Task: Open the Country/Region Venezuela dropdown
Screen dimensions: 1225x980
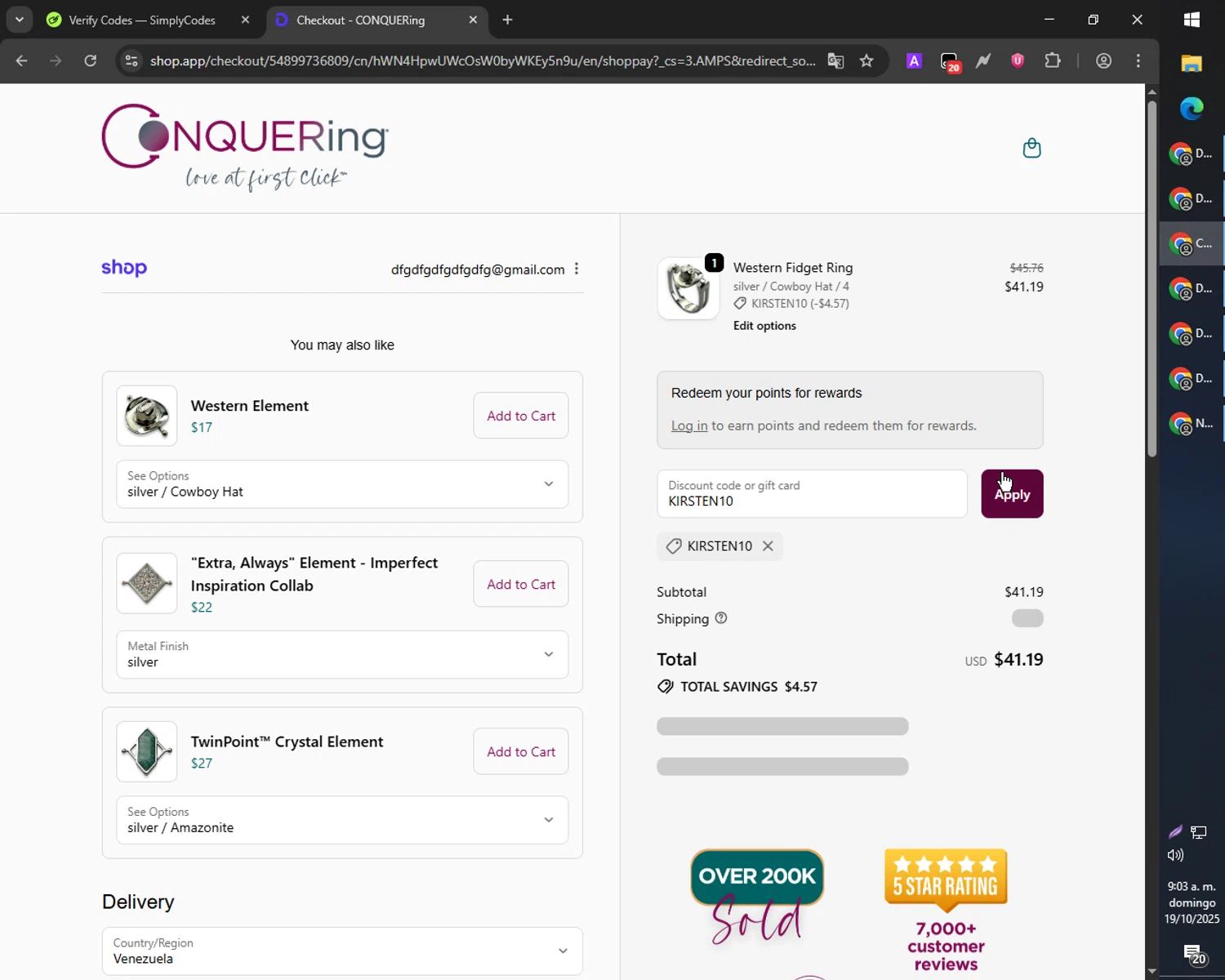Action: click(342, 951)
